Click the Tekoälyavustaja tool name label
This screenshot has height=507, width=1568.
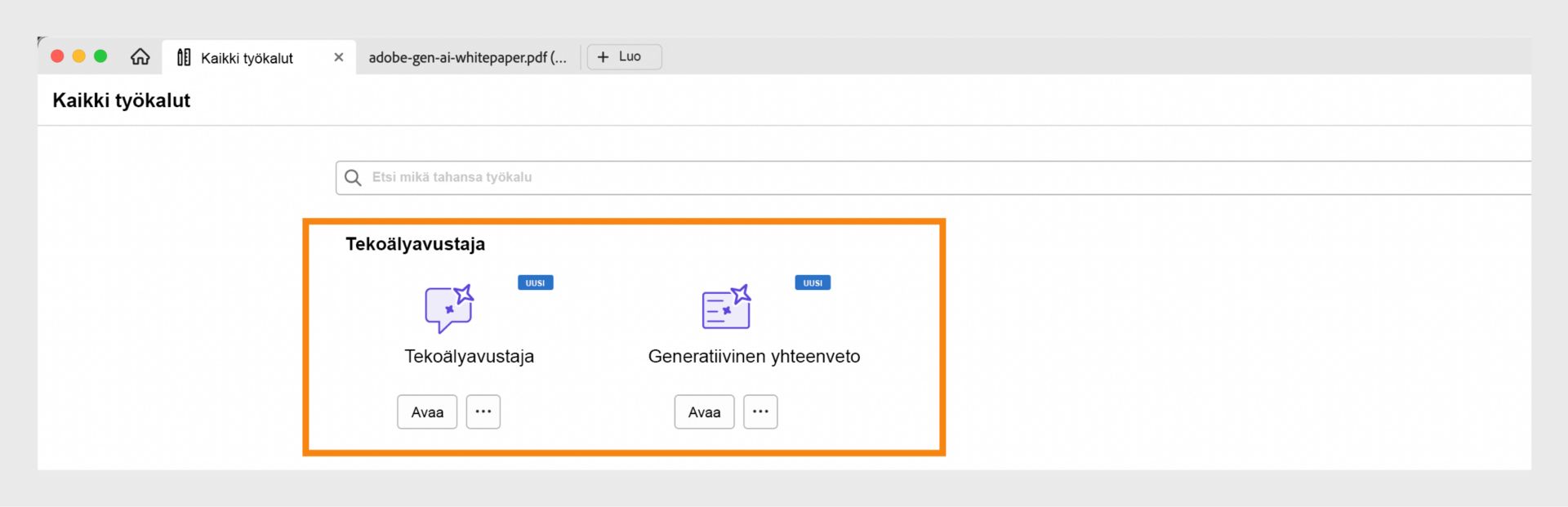coord(469,356)
